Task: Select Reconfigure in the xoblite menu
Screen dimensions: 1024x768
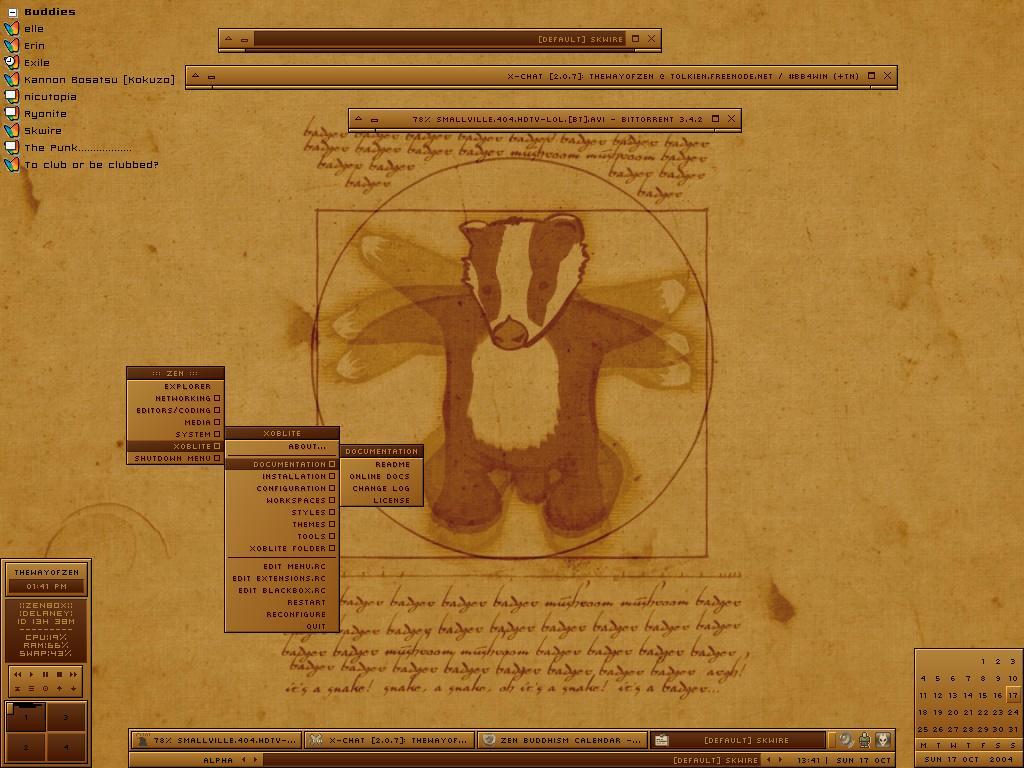Action: [x=282, y=615]
